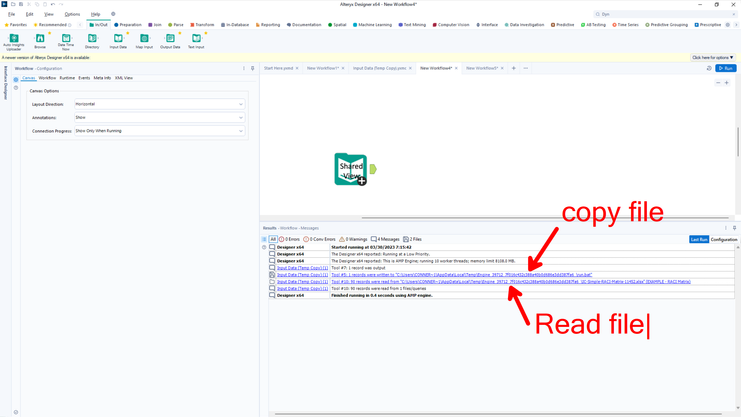
Task: Open Layout Direction dropdown
Action: pos(160,104)
